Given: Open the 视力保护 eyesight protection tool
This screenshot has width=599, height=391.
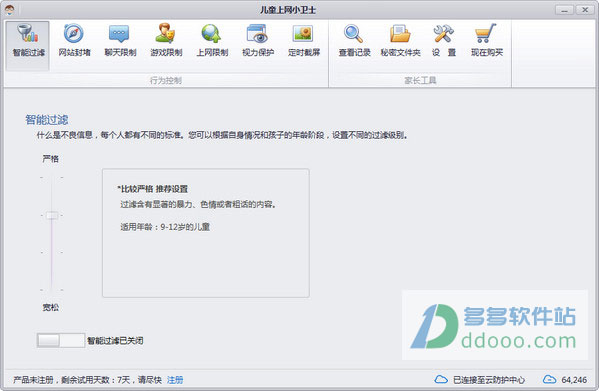Looking at the screenshot, I should point(258,41).
